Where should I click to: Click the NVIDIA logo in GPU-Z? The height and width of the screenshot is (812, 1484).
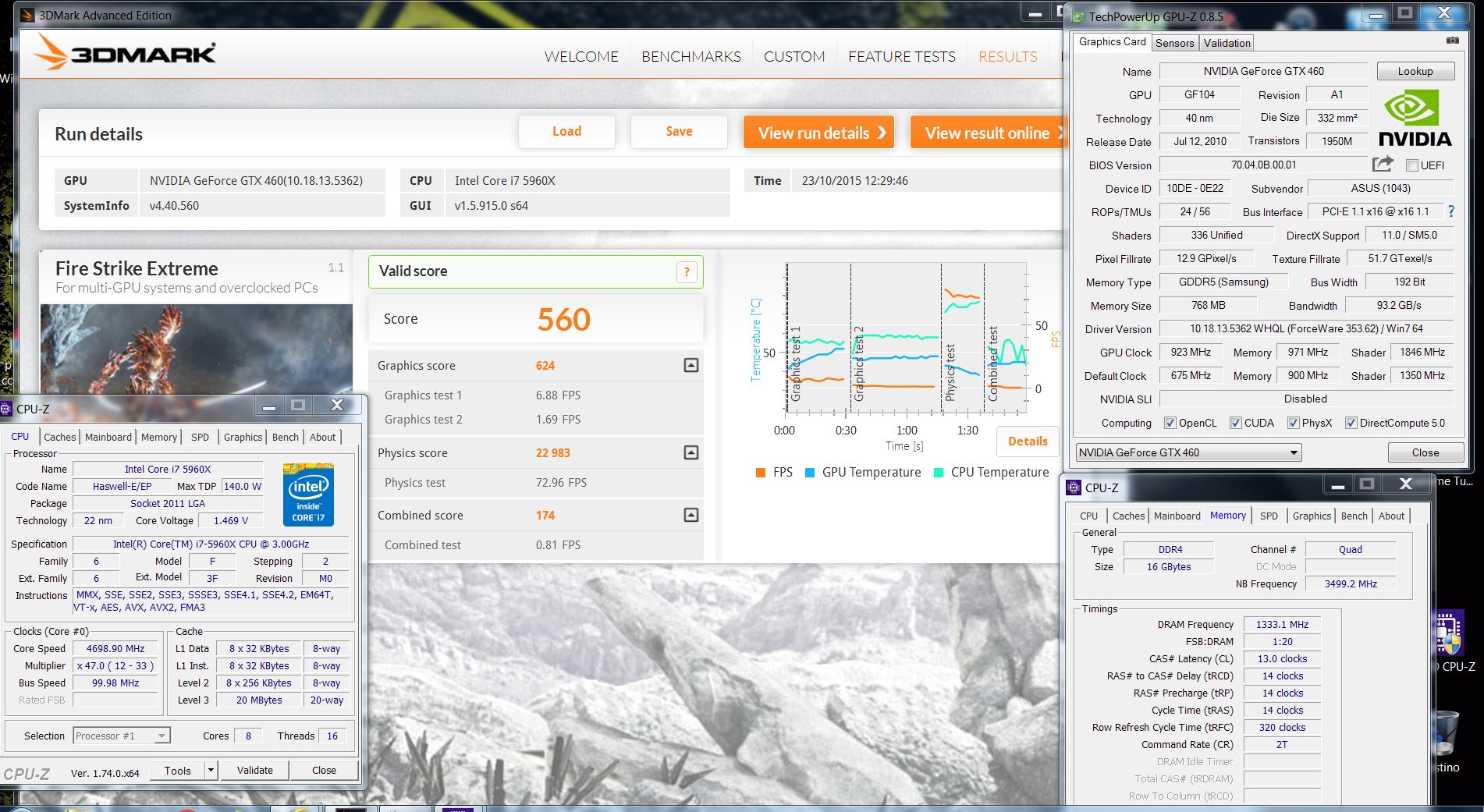tap(1415, 119)
